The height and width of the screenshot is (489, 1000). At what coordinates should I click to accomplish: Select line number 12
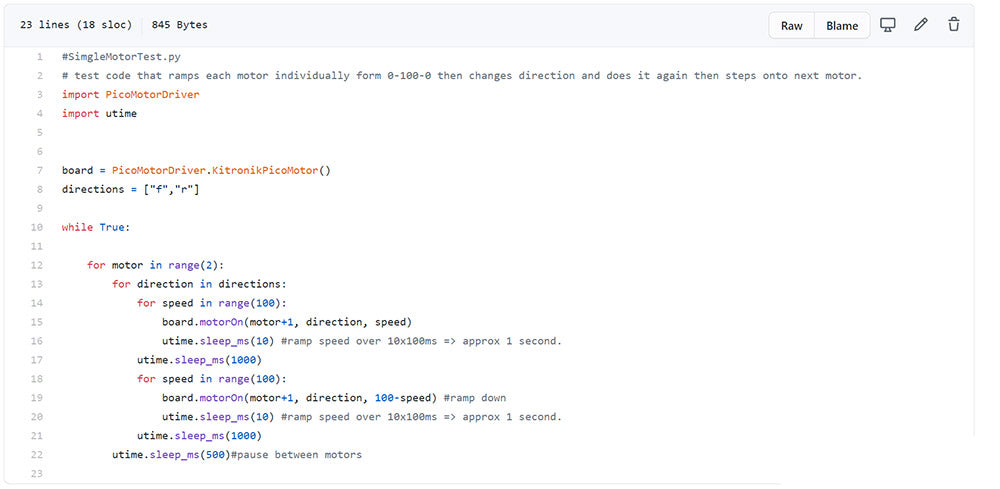(37, 265)
